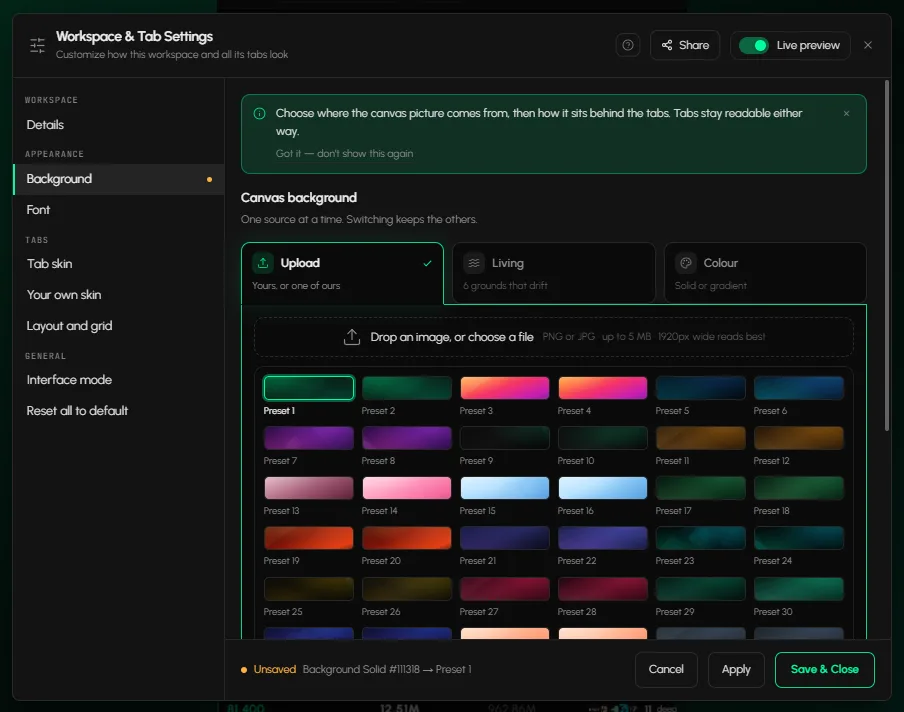Choose light blue Preset 15
Viewport: 904px width, 712px height.
click(505, 488)
